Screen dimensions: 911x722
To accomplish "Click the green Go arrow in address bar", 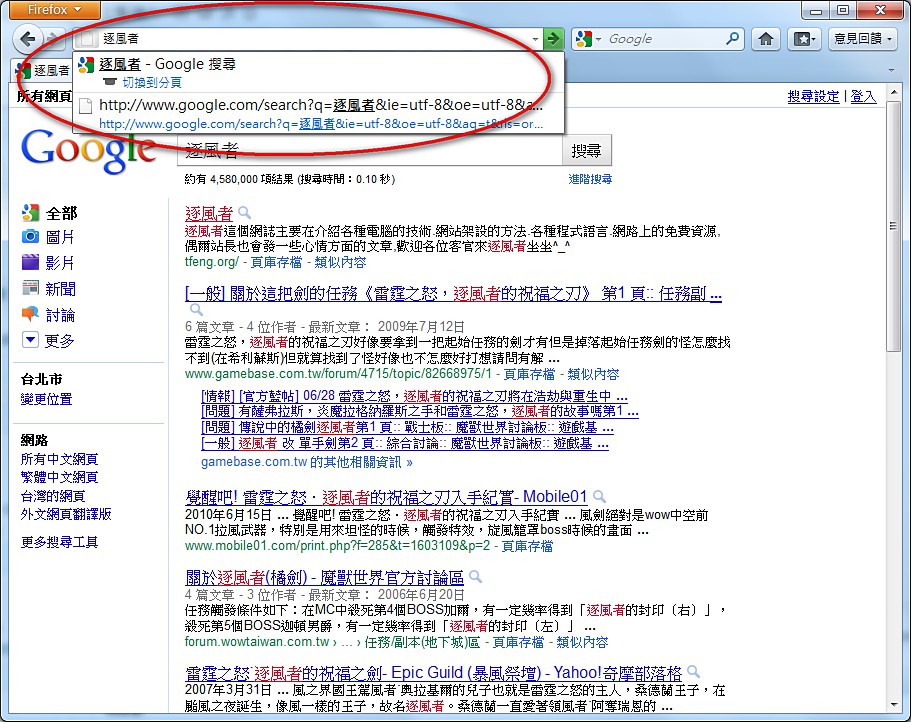I will coord(553,39).
